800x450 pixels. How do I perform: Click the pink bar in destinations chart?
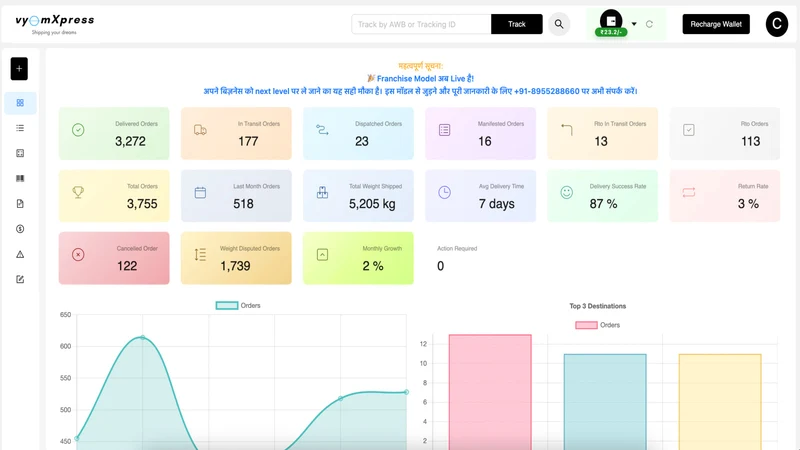490,392
